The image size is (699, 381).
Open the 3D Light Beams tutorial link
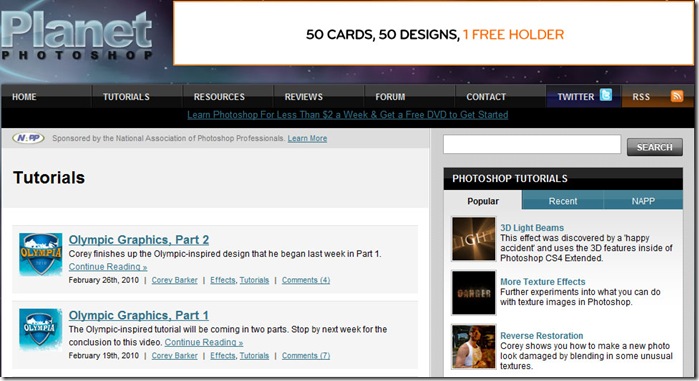(x=532, y=228)
